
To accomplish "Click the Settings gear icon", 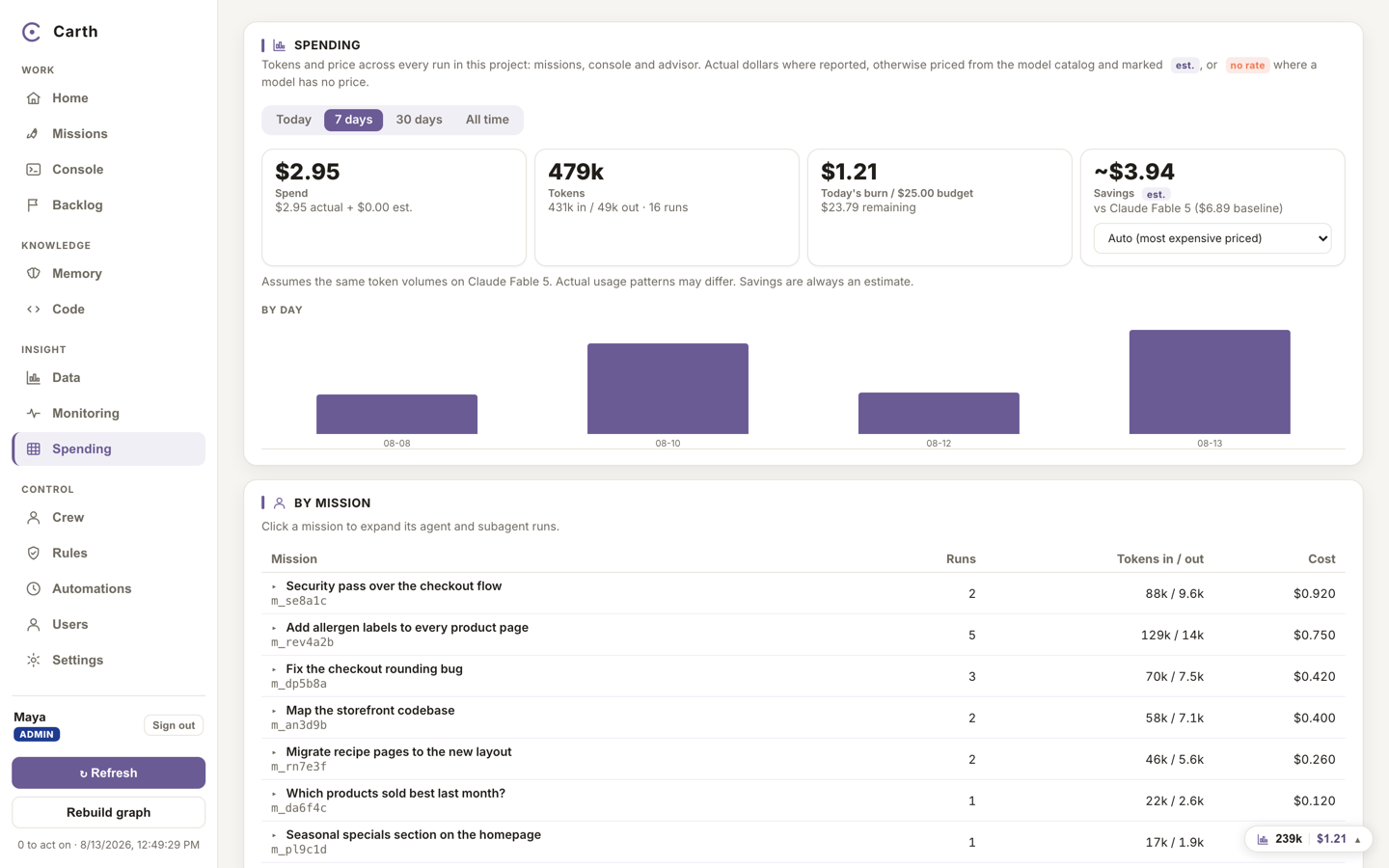I will pyautogui.click(x=33, y=661).
